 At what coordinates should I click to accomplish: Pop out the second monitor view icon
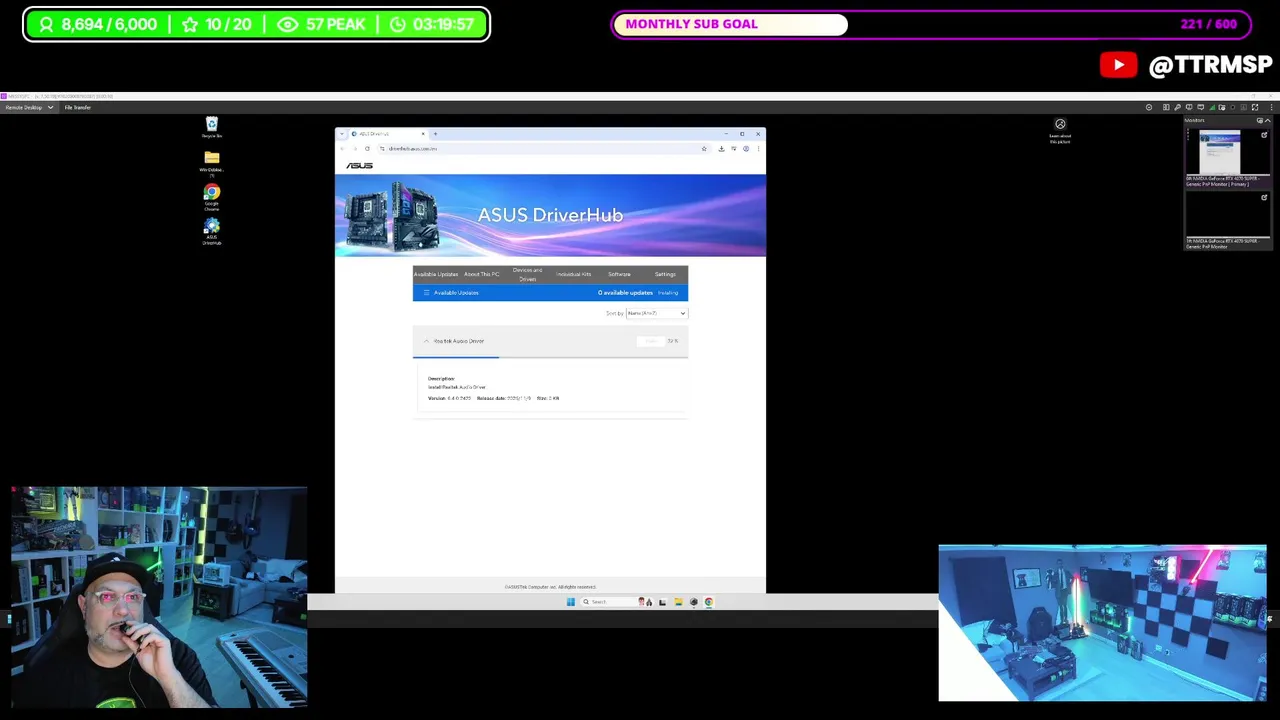tap(1264, 198)
